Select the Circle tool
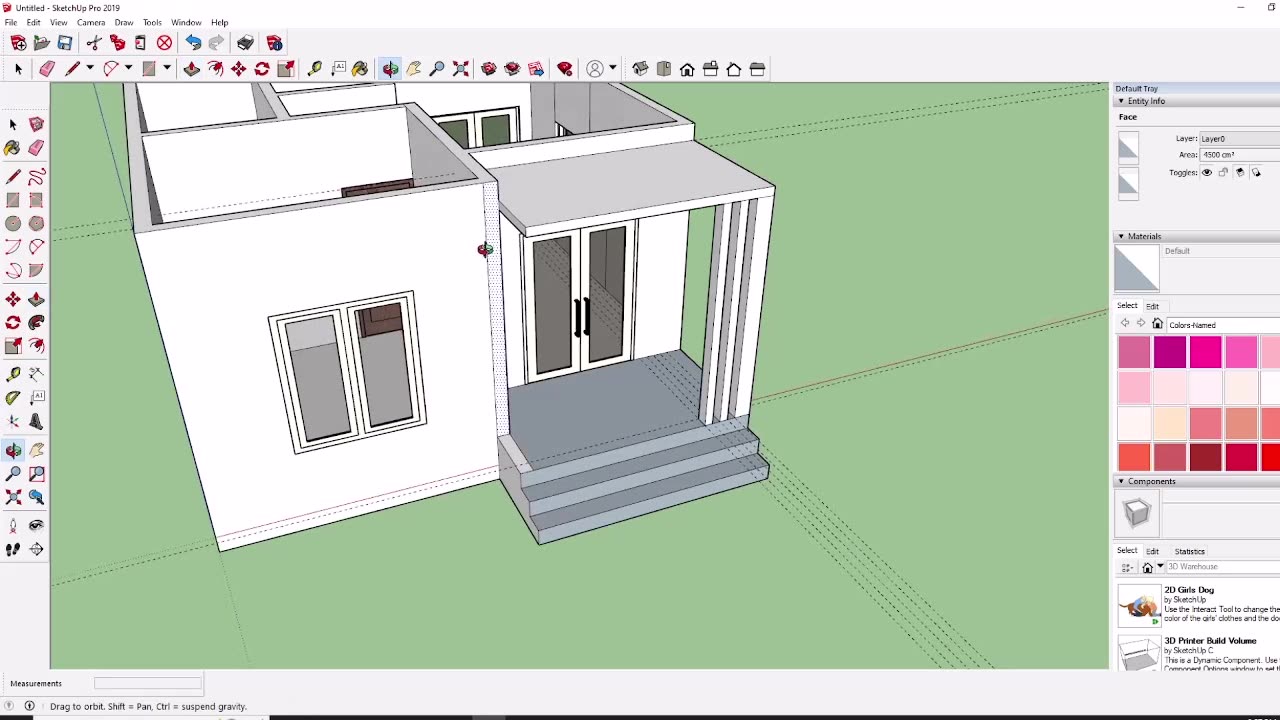1280x720 pixels. point(13,223)
